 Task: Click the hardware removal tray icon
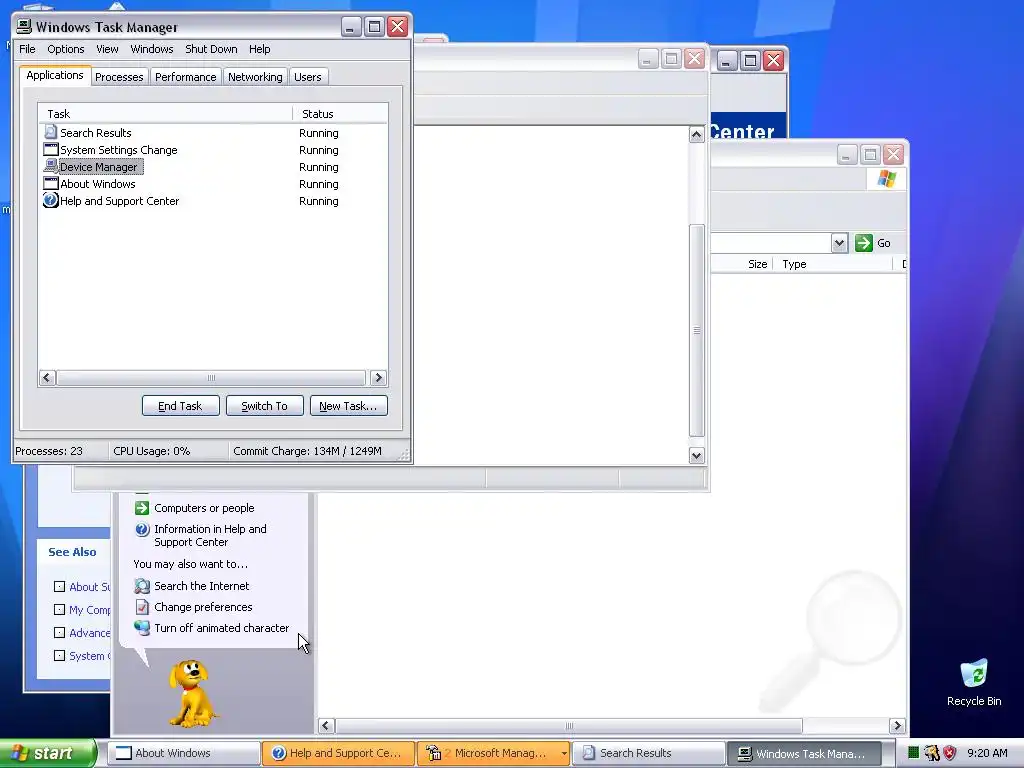pos(931,753)
